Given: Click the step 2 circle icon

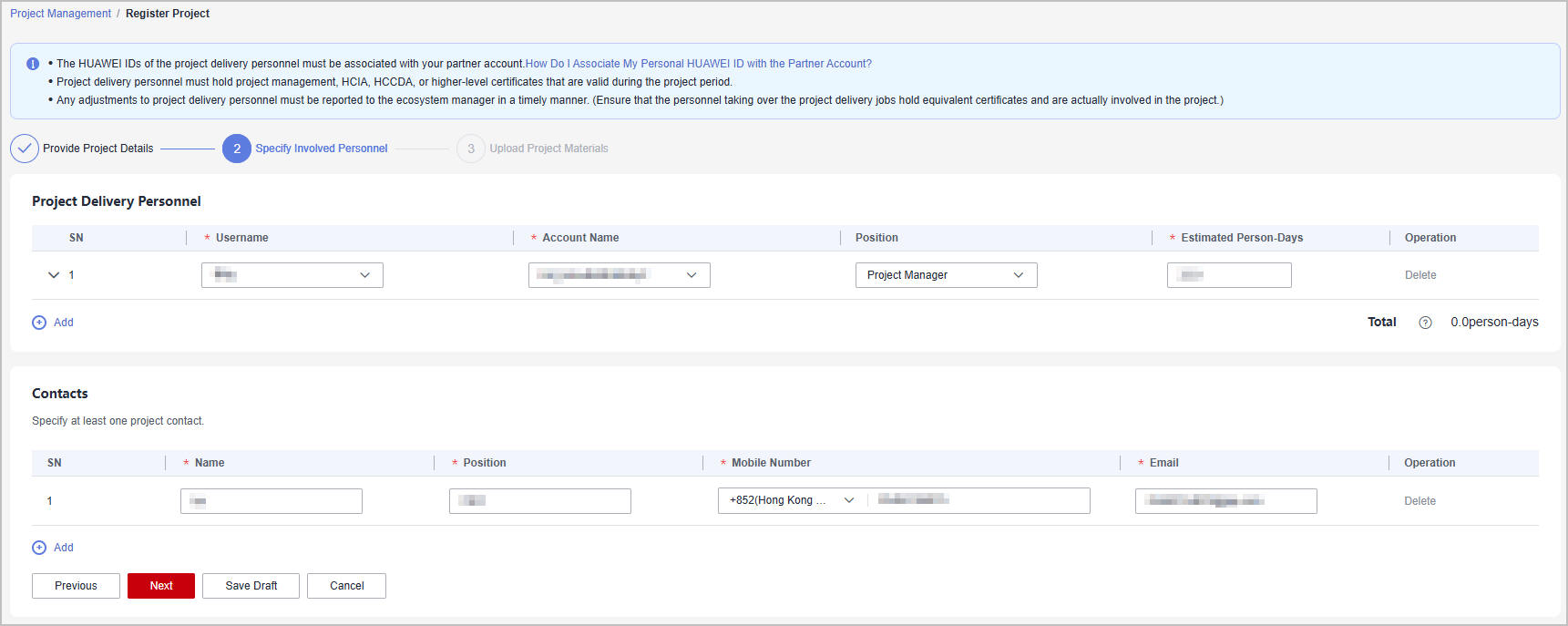Looking at the screenshot, I should click(x=237, y=149).
